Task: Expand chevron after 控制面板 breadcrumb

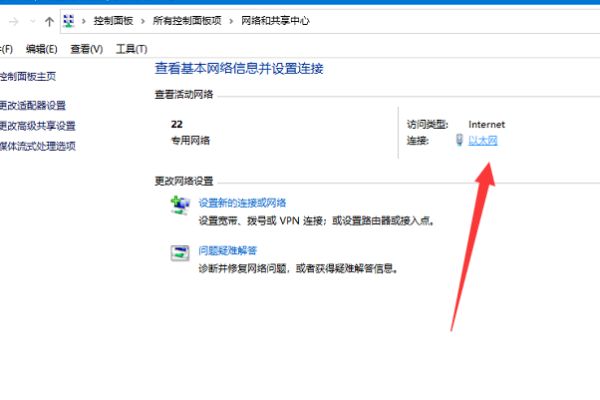Action: coord(143,21)
